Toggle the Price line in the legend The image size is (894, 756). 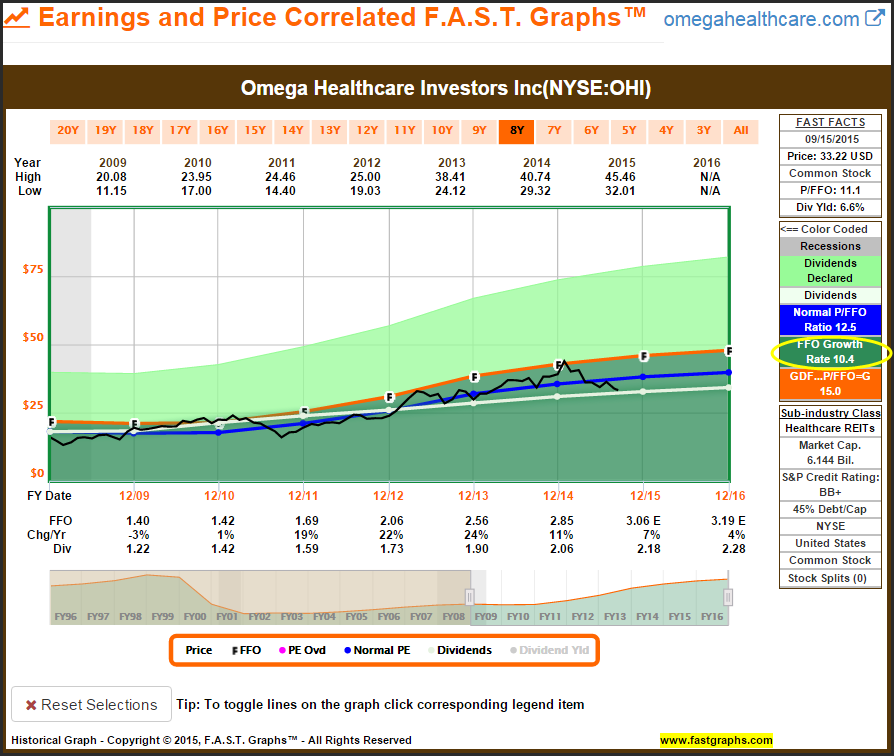coord(199,650)
